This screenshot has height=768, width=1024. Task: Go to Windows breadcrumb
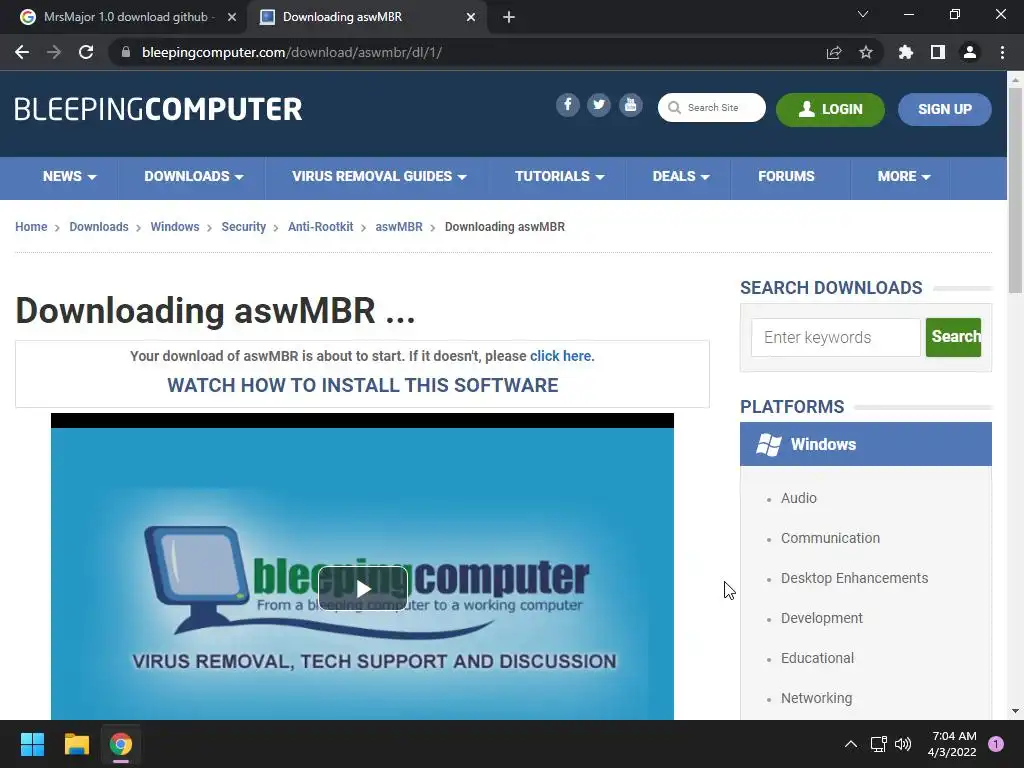(174, 227)
